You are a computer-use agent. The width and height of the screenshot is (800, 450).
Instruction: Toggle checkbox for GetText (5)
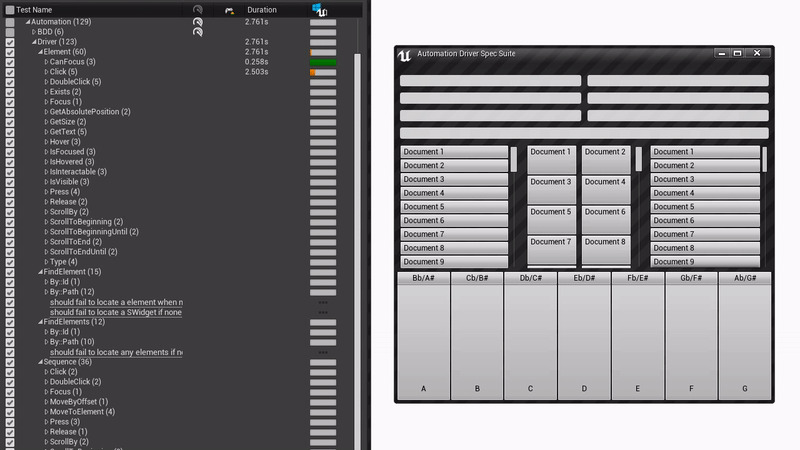[10, 132]
